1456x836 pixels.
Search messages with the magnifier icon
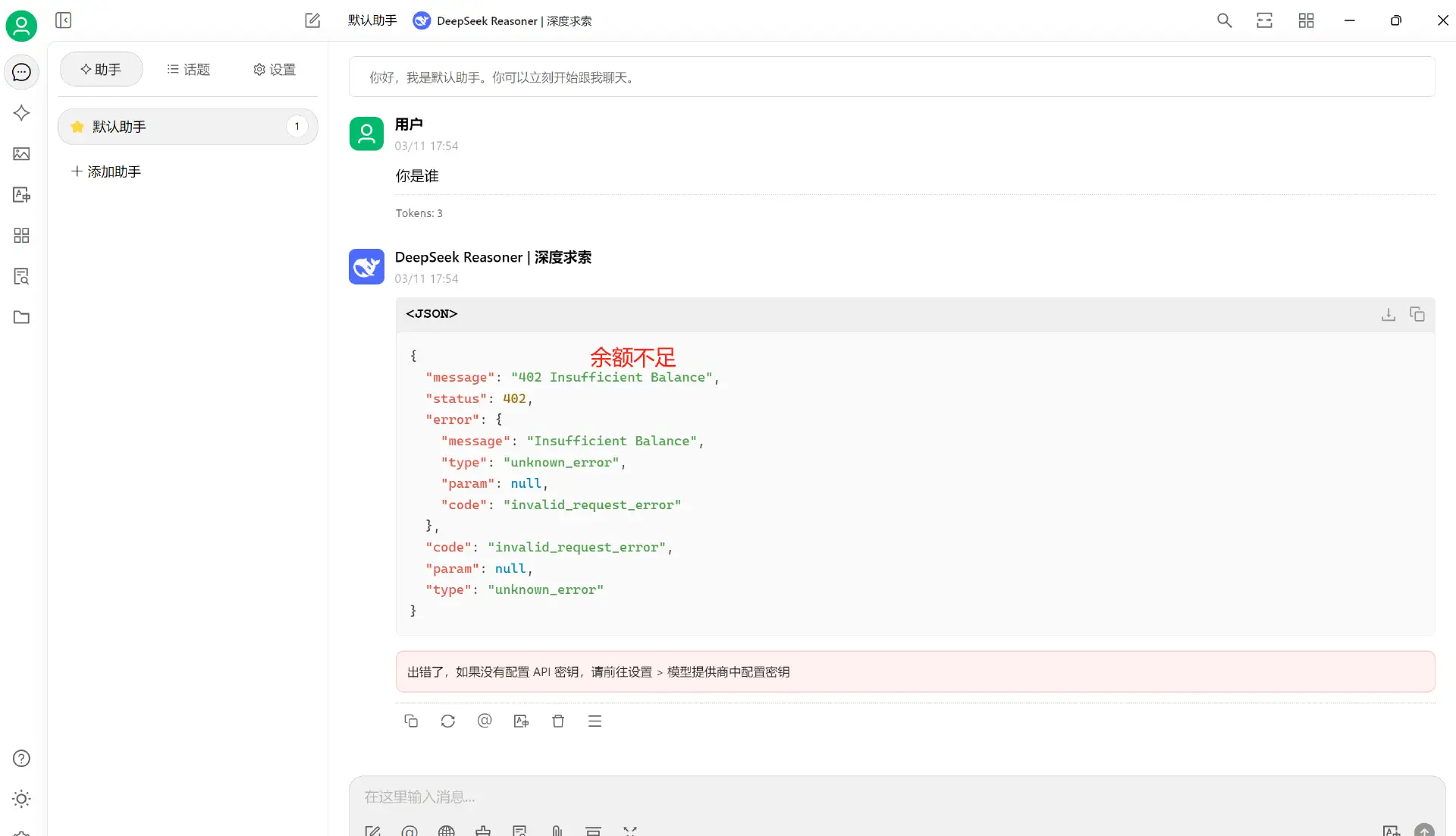click(1224, 20)
